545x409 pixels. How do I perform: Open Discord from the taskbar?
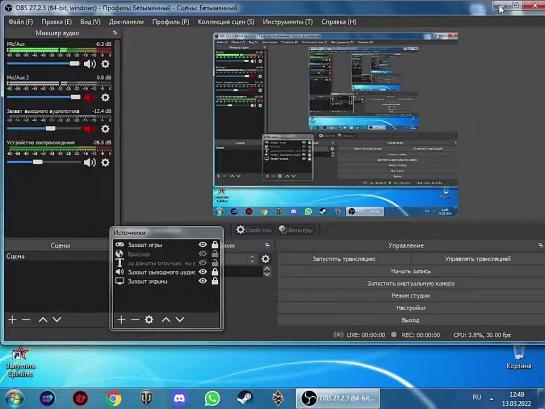tap(179, 398)
